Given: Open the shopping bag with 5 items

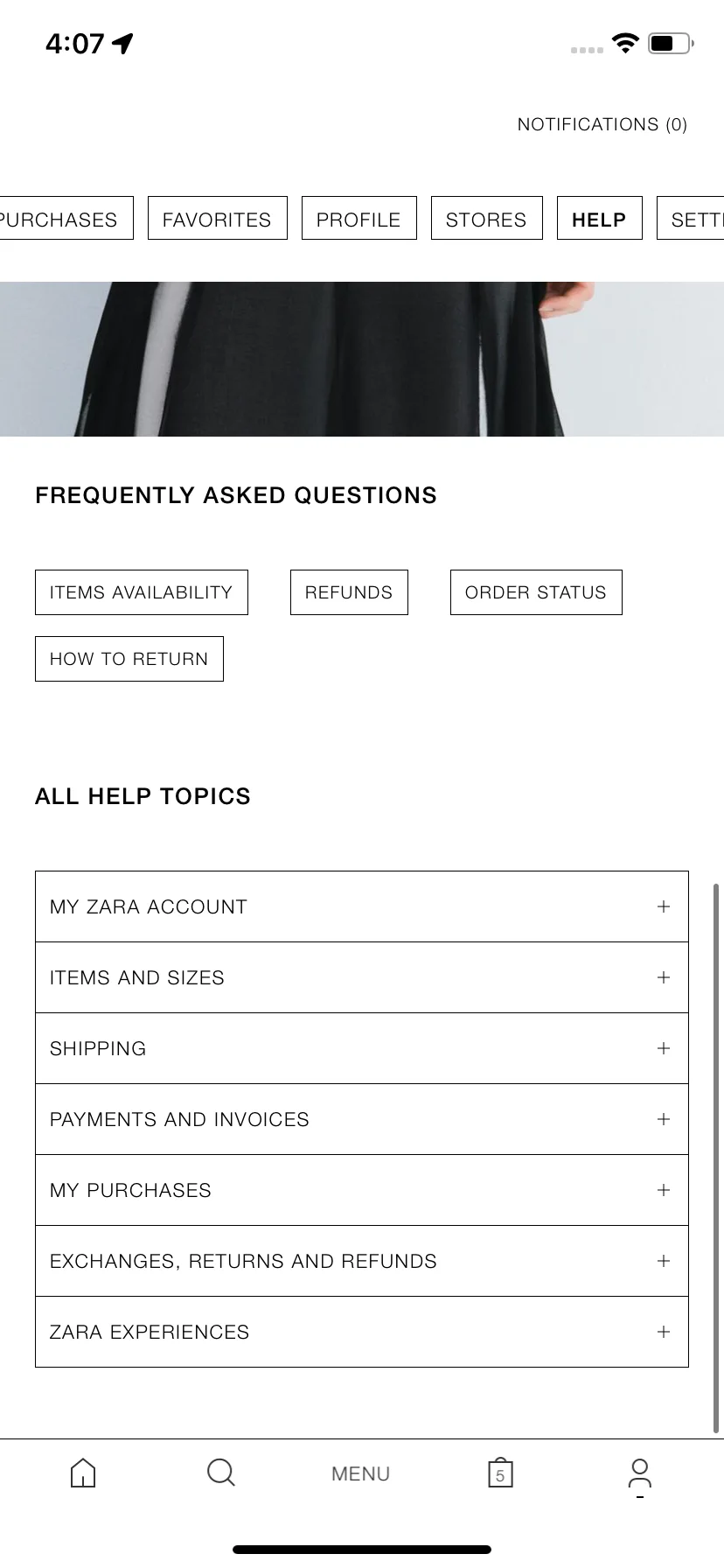Looking at the screenshot, I should (500, 1473).
